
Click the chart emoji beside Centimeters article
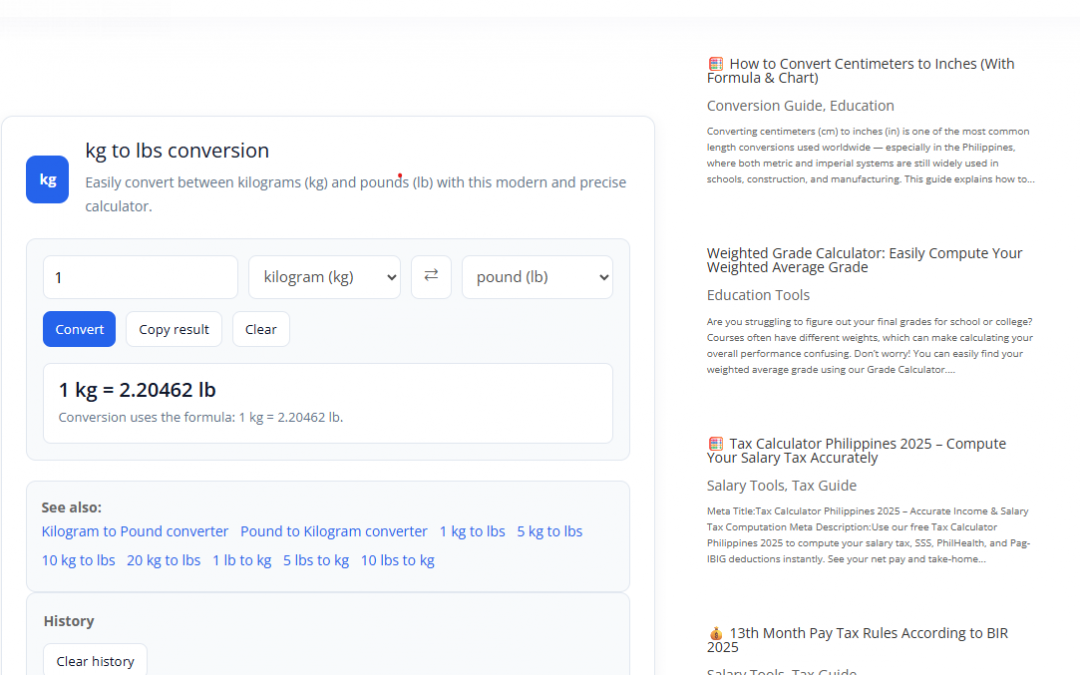715,64
